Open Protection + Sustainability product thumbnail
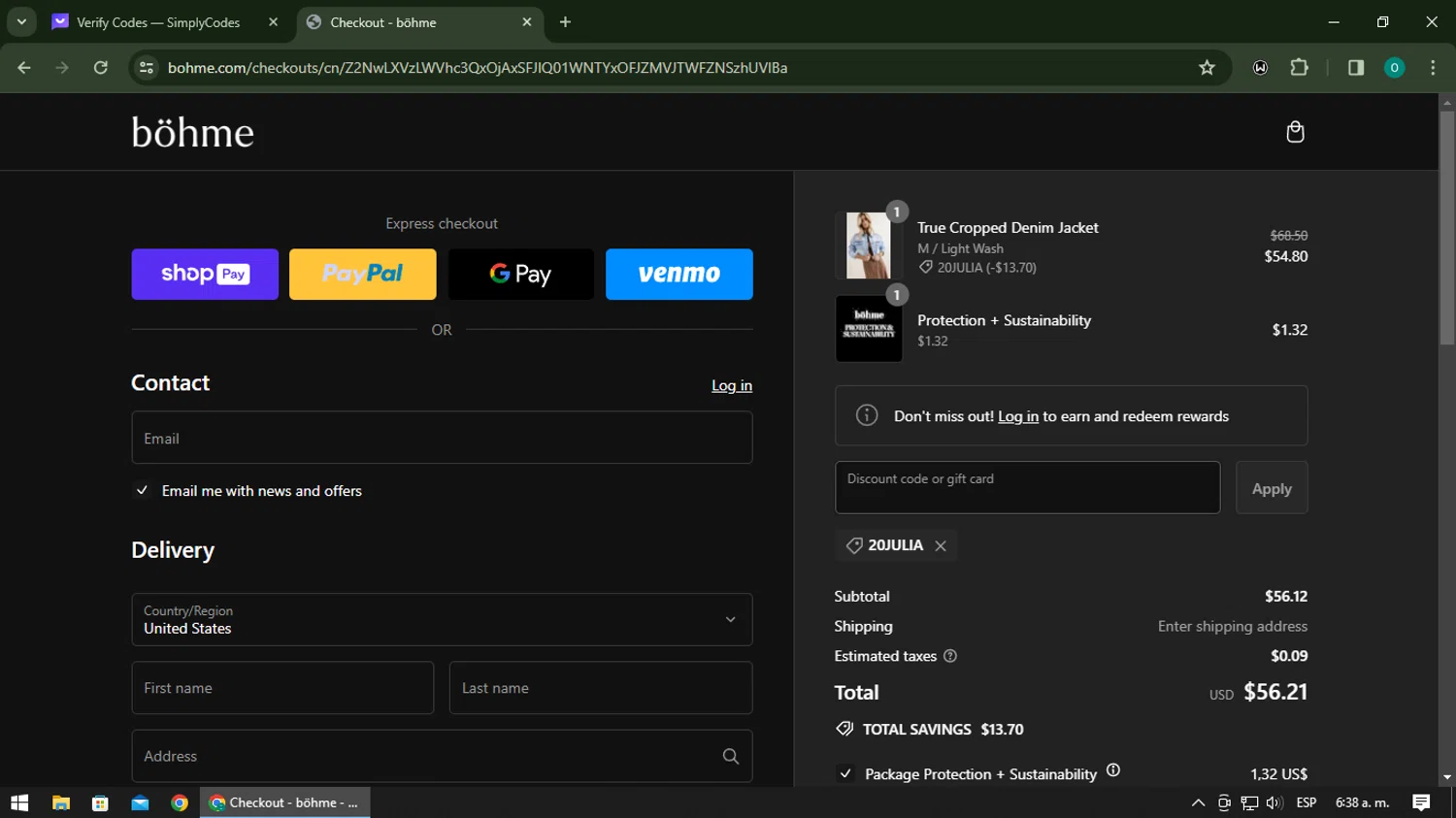The width and height of the screenshot is (1456, 818). [869, 329]
